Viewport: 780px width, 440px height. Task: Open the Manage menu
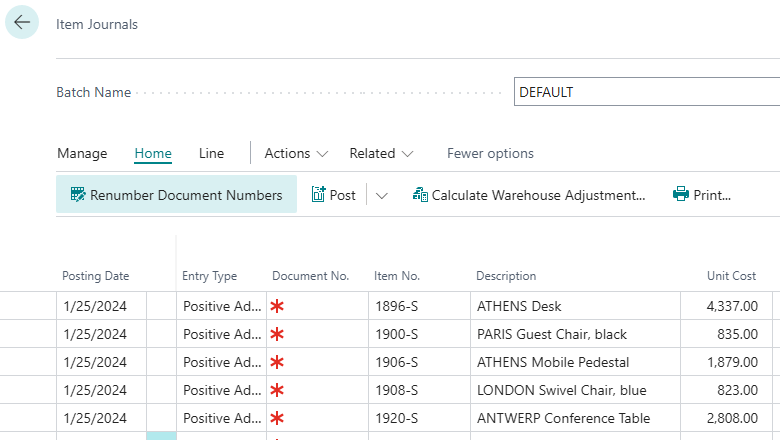(82, 153)
